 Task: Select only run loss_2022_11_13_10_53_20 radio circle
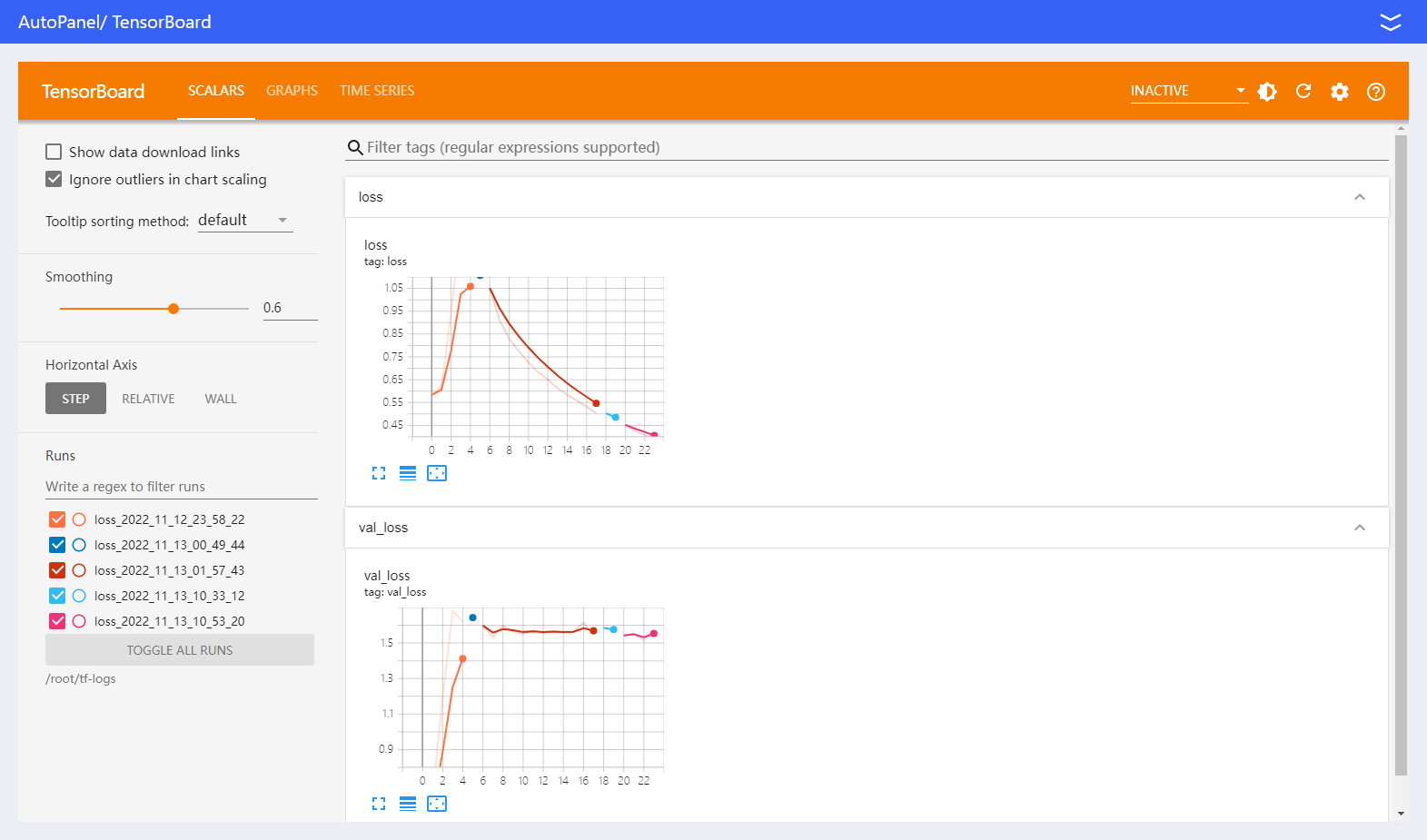point(79,621)
